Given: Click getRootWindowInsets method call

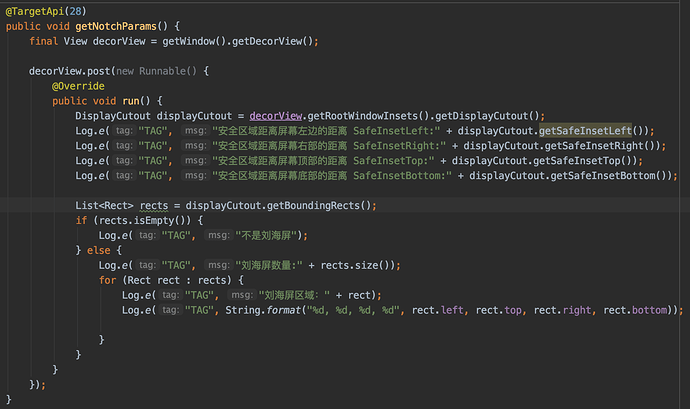Looking at the screenshot, I should 364,116.
